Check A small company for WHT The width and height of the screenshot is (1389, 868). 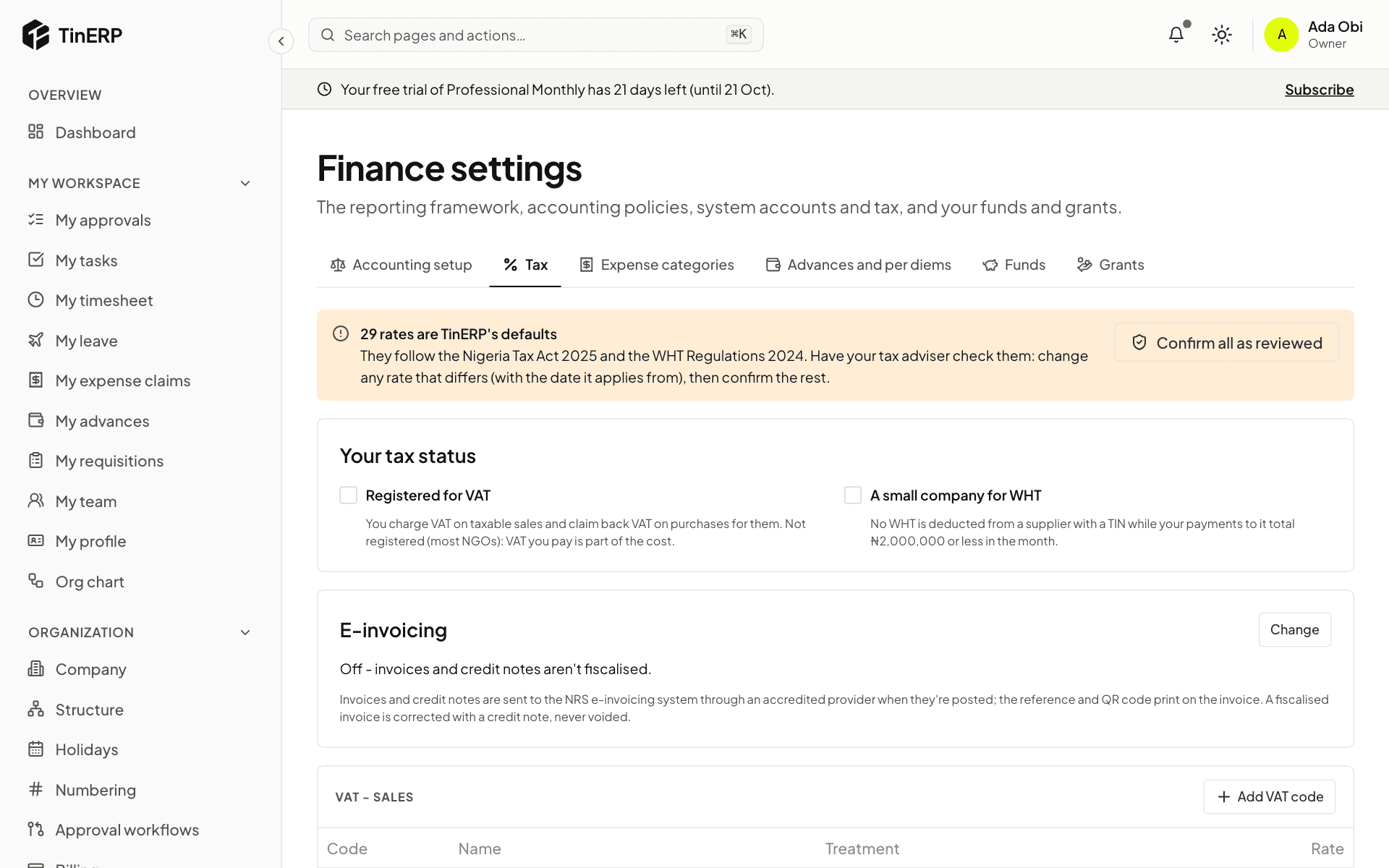(x=853, y=495)
